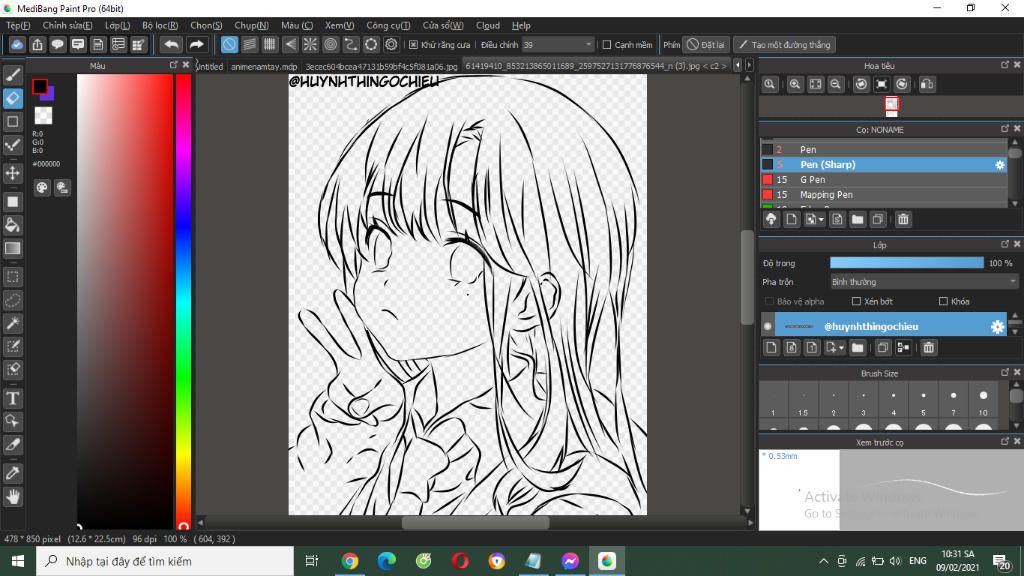Select the Eraser tool
This screenshot has width=1024, height=576.
point(12,99)
